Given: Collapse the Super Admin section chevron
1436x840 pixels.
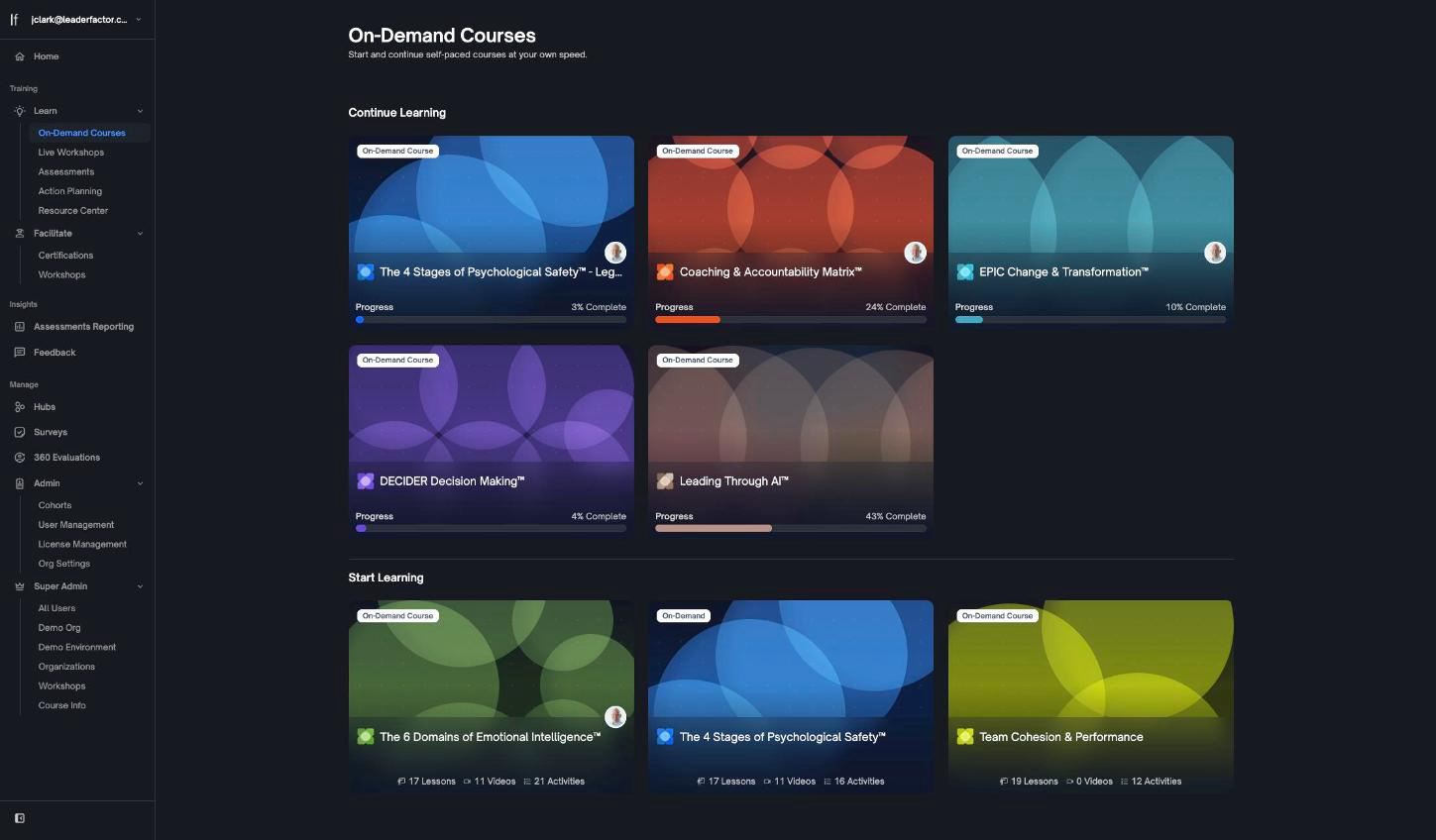Looking at the screenshot, I should pos(140,586).
